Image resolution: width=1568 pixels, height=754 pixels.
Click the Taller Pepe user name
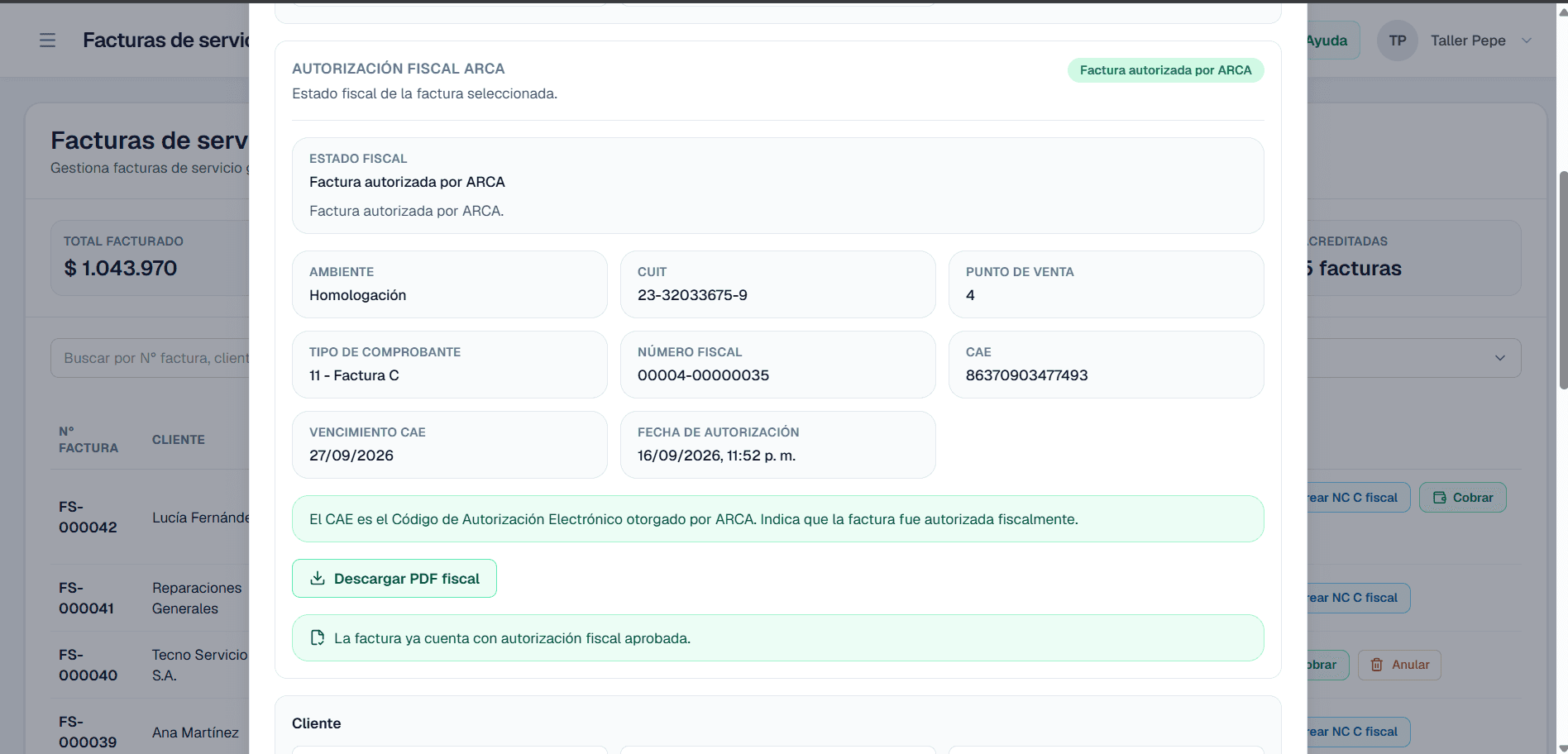tap(1468, 41)
